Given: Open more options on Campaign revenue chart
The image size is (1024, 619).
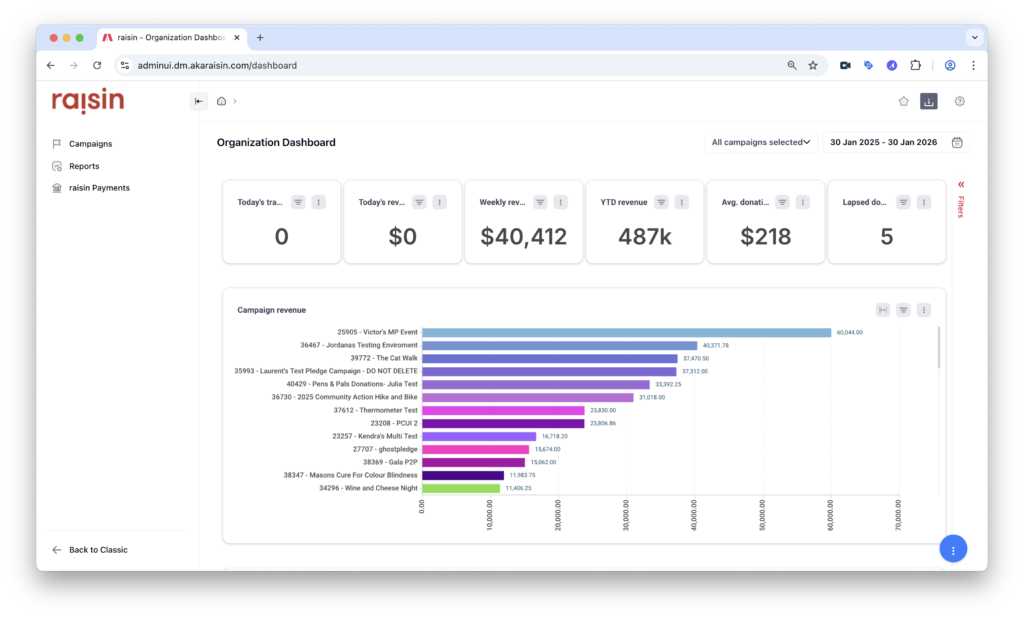Looking at the screenshot, I should tap(923, 310).
